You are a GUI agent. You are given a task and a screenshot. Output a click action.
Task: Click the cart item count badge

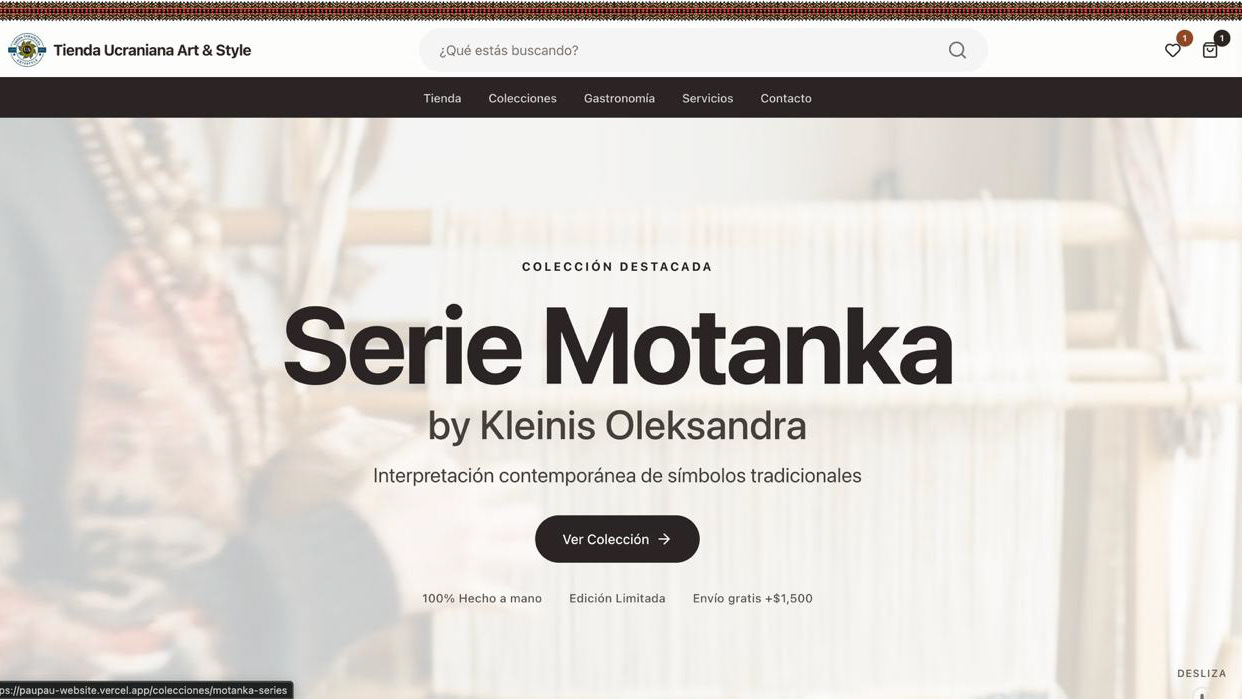point(1221,38)
